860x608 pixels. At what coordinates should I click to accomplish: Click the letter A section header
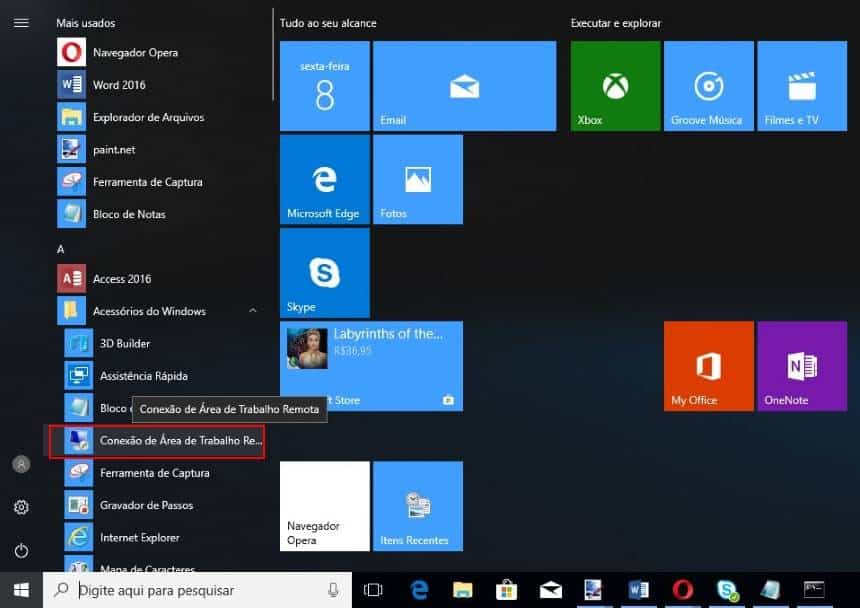point(60,249)
